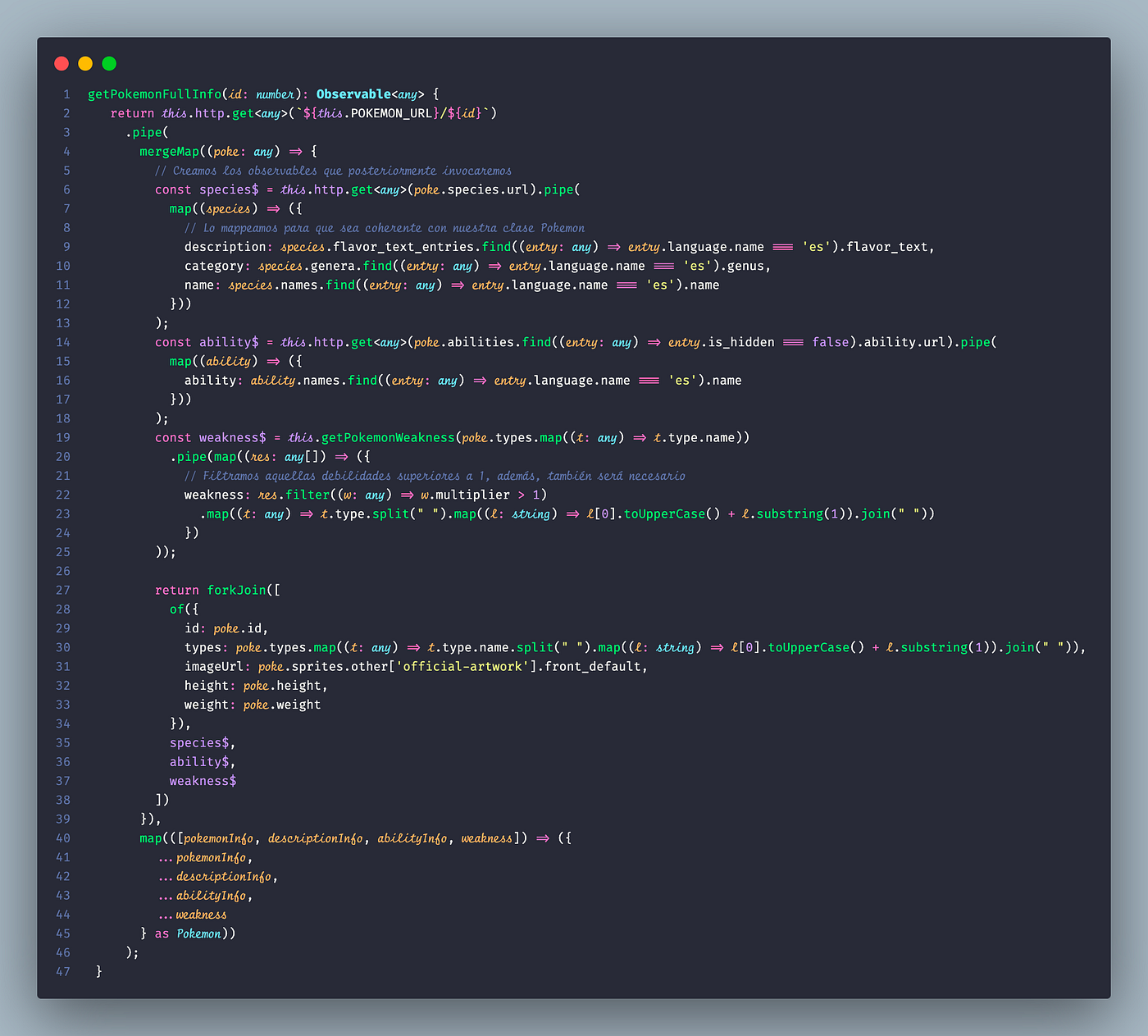Click the spread ...pokemonInfo on line 41
Image resolution: width=1148 pixels, height=1036 pixels.
pos(203,857)
